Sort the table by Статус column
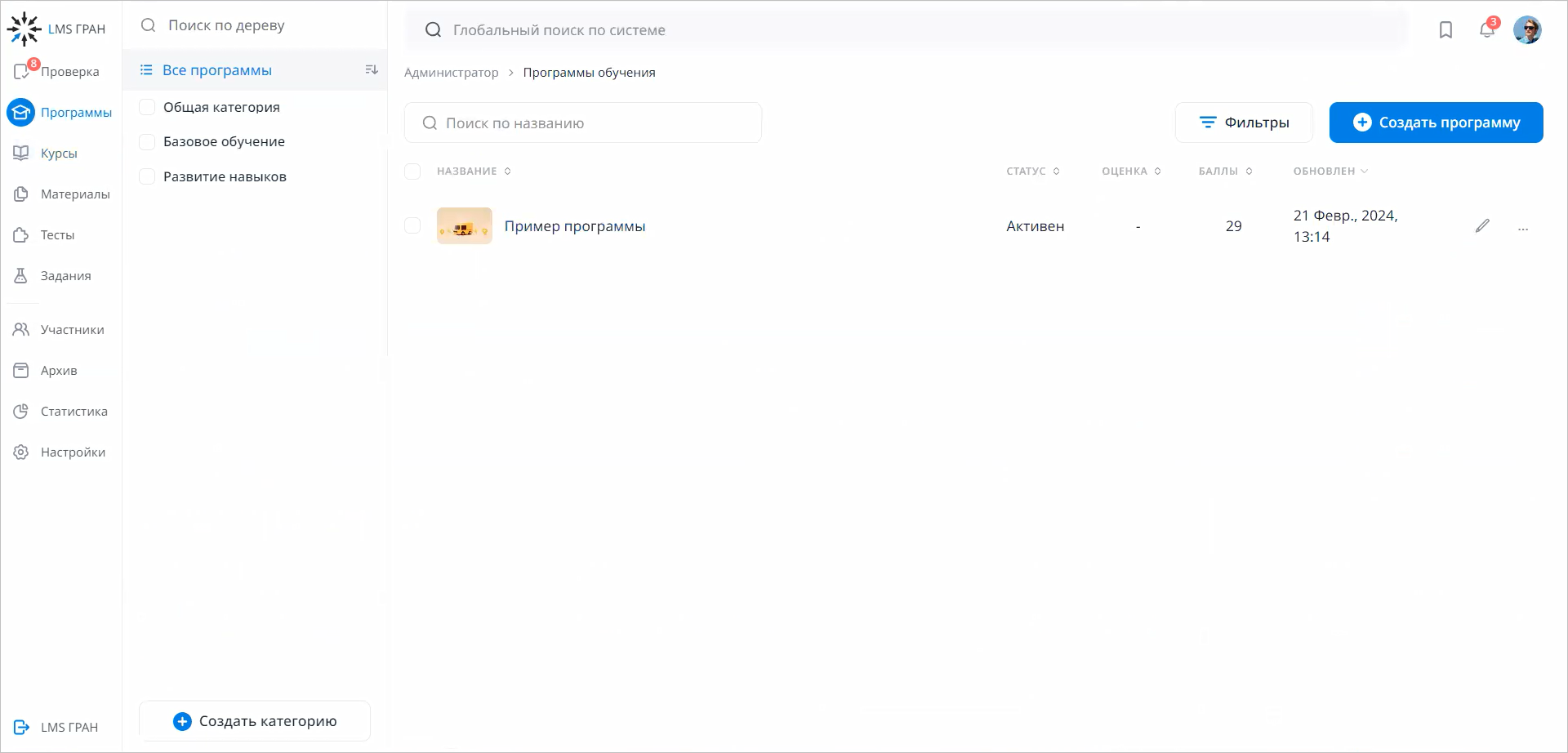 click(x=1033, y=171)
